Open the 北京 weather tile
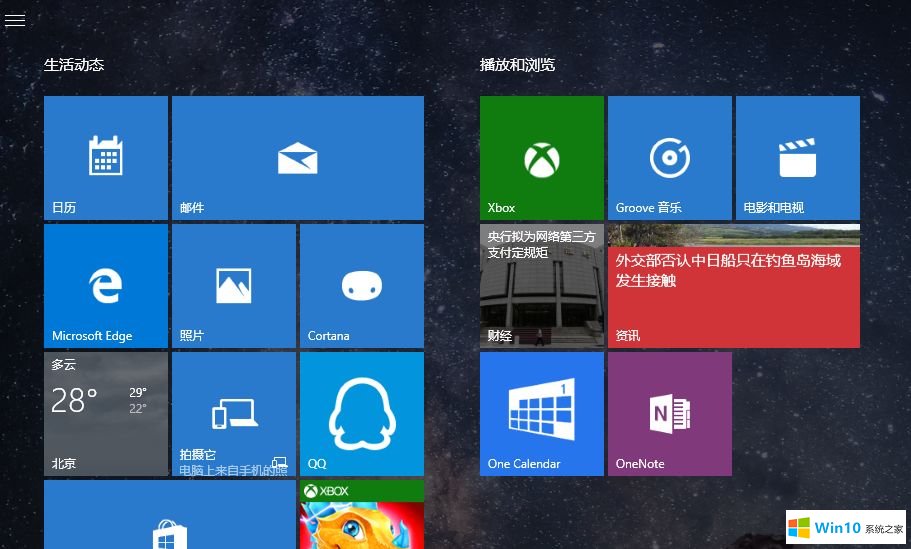The width and height of the screenshot is (911, 549). pos(106,414)
